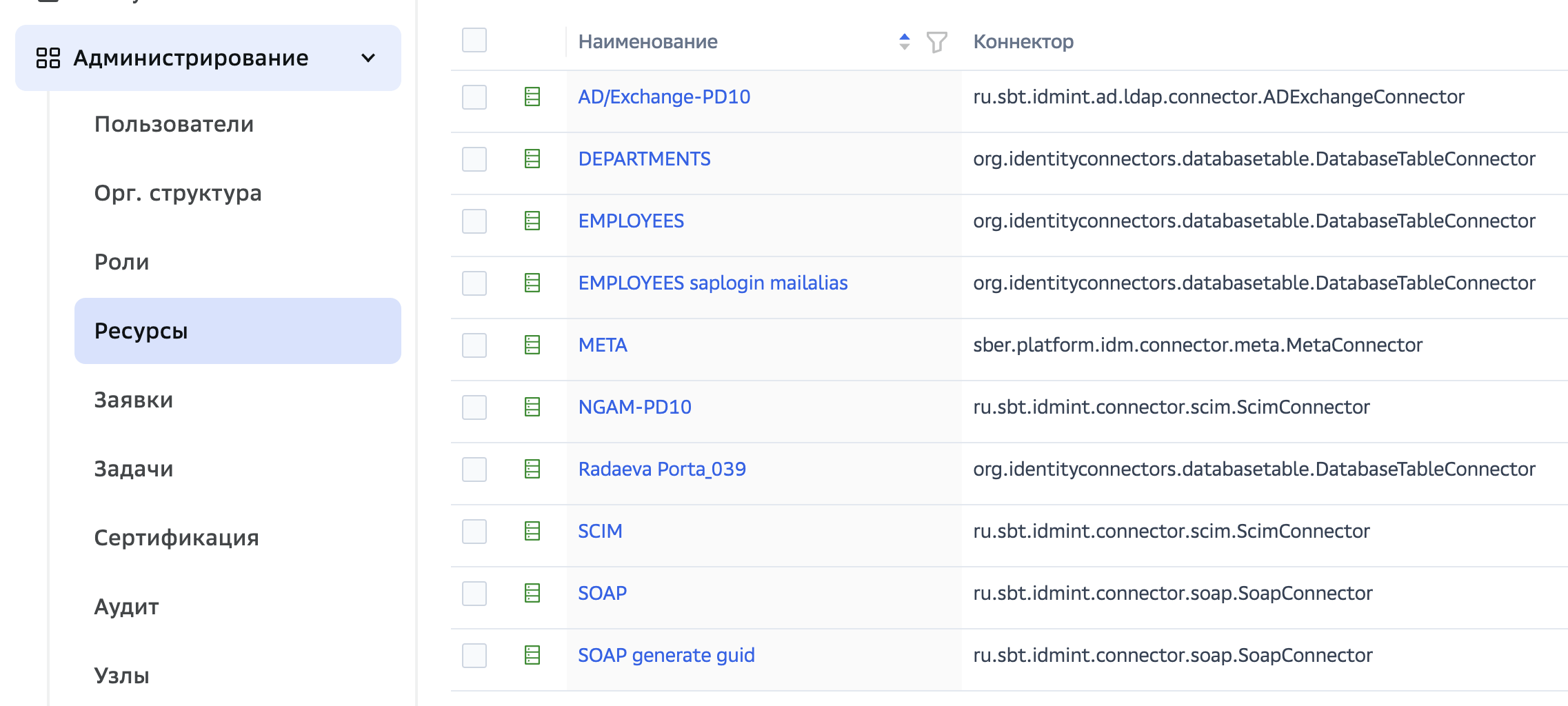Collapse the Администрирование section chevron
Viewport: 1568px width, 706px height.
click(x=369, y=58)
